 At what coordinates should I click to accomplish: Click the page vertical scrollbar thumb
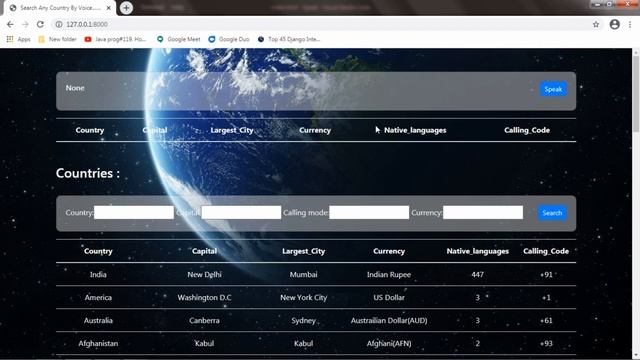pos(636,94)
